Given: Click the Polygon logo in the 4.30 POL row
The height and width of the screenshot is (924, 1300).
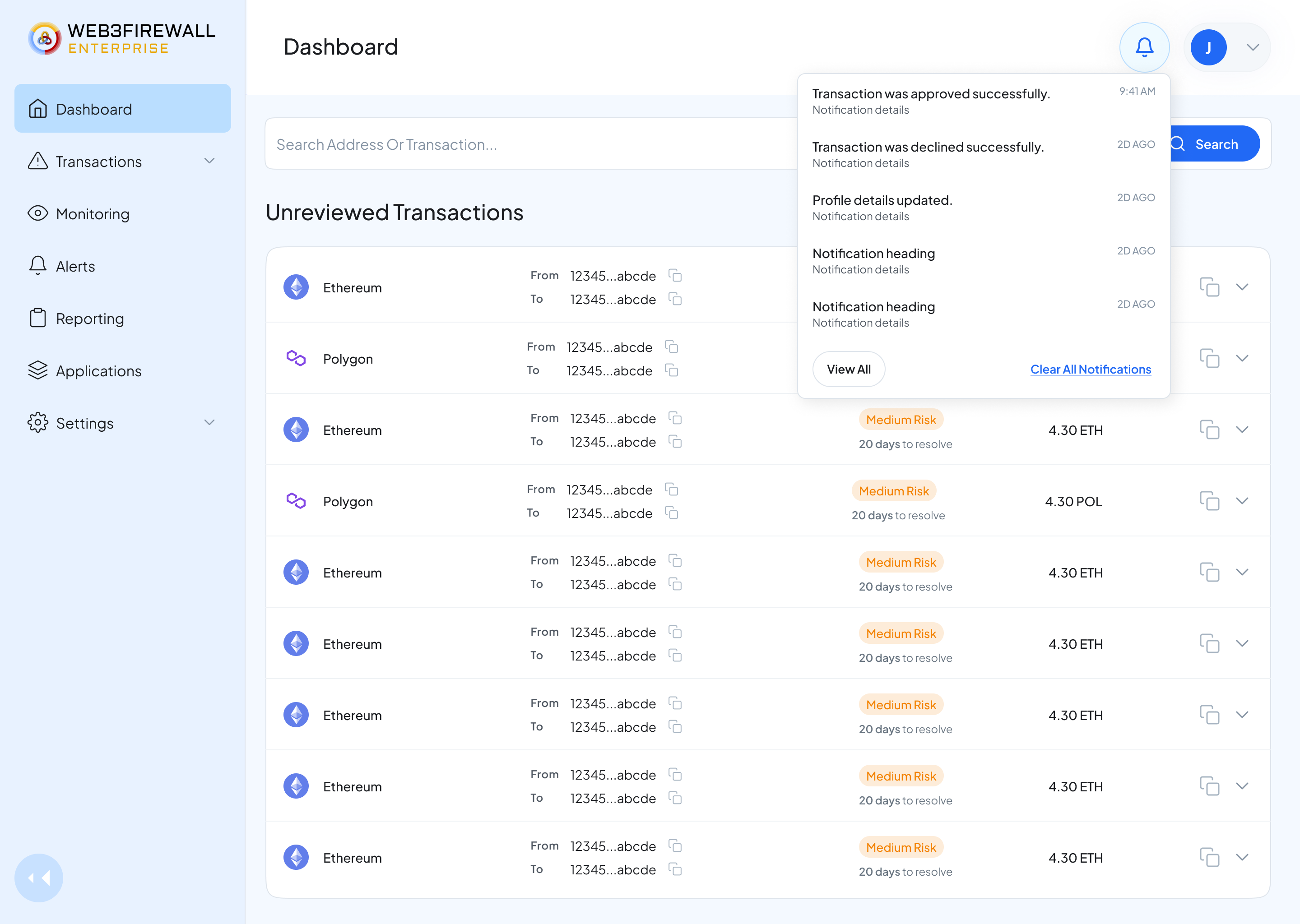Looking at the screenshot, I should [296, 501].
